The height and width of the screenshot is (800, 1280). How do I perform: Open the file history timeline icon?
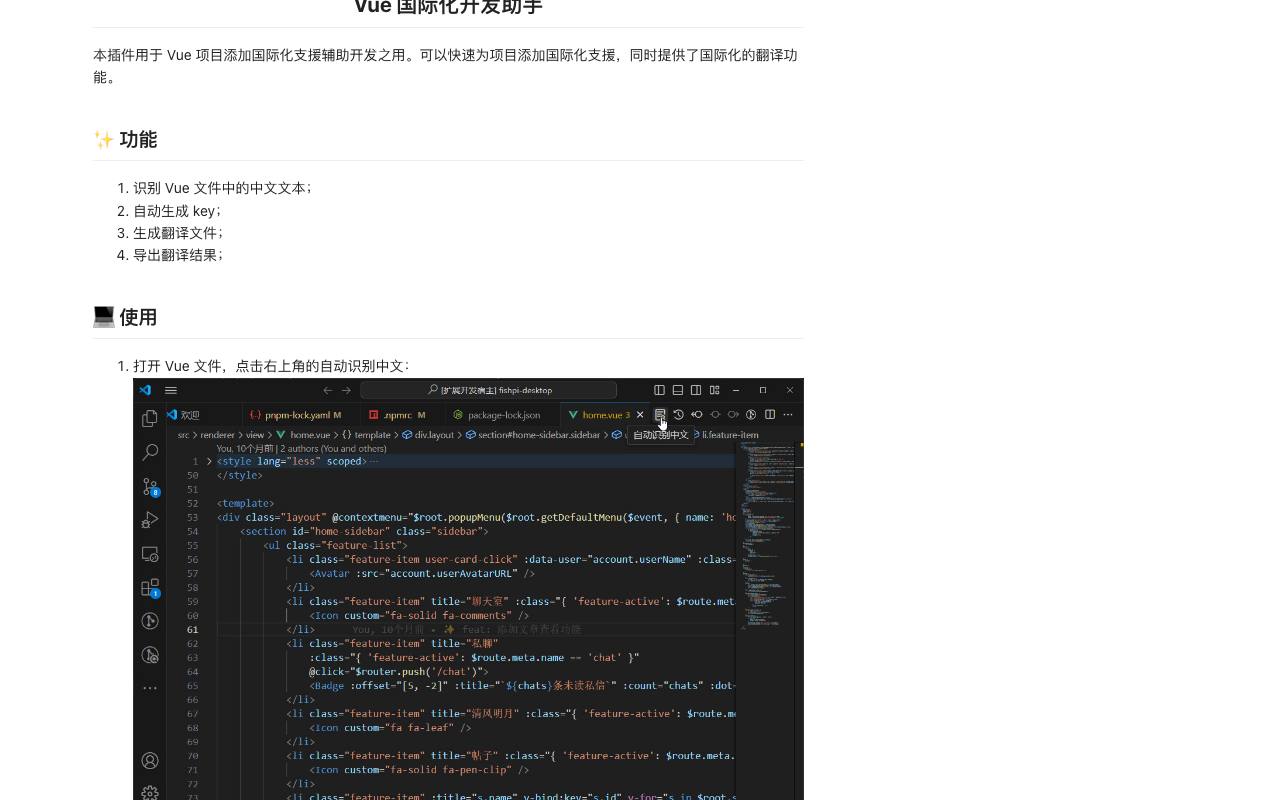[678, 414]
